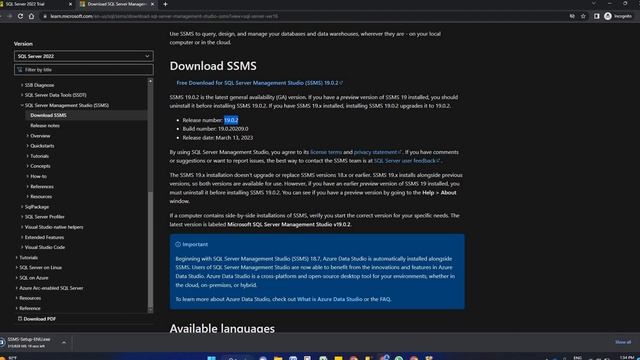Open Visual Studio Code sidebar entry
640x360 pixels.
tap(44, 247)
